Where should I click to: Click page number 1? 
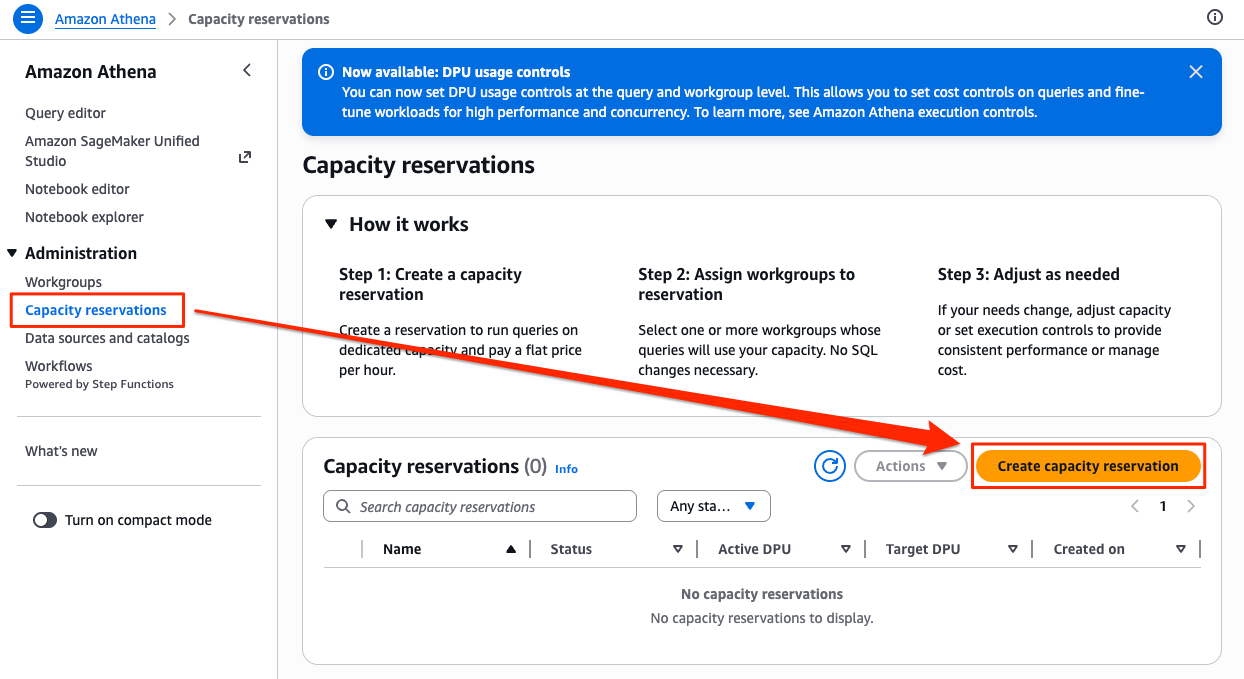pos(1163,506)
